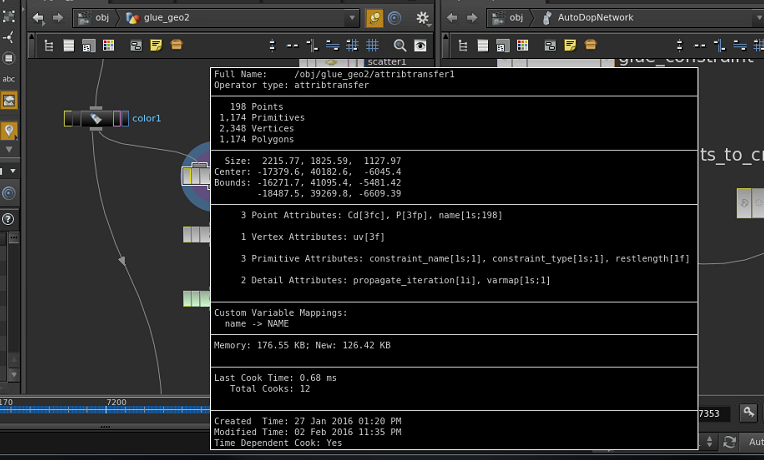Create subnet box icon, AutoDopNetwork toolbar
764x460 pixels.
point(591,45)
